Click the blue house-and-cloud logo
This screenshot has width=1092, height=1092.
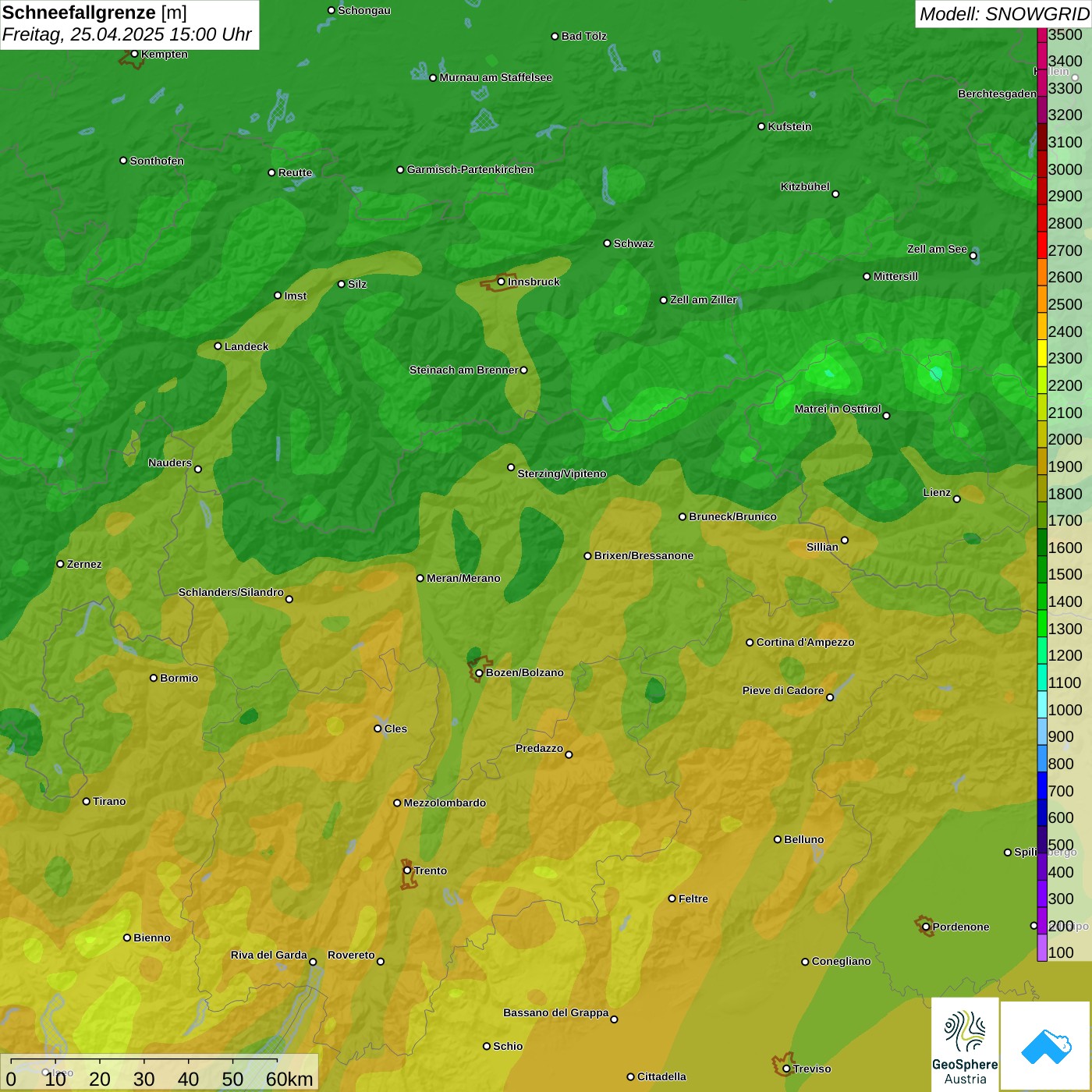point(1045,1046)
